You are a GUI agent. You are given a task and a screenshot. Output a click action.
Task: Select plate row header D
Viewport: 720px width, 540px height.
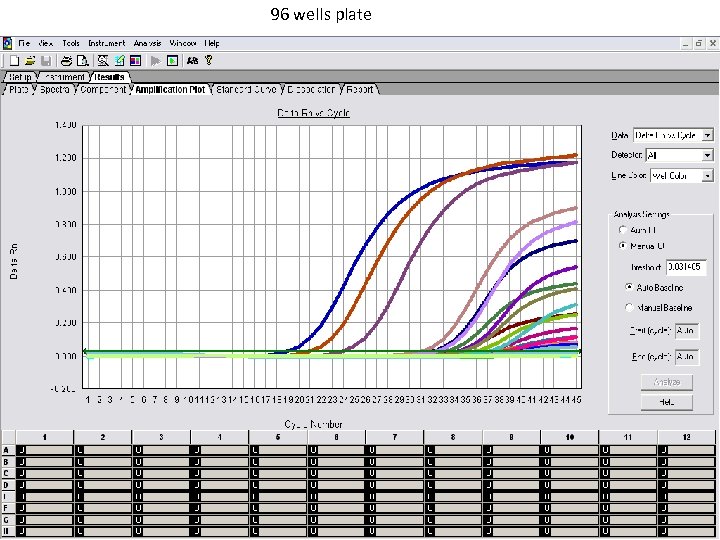(8, 485)
